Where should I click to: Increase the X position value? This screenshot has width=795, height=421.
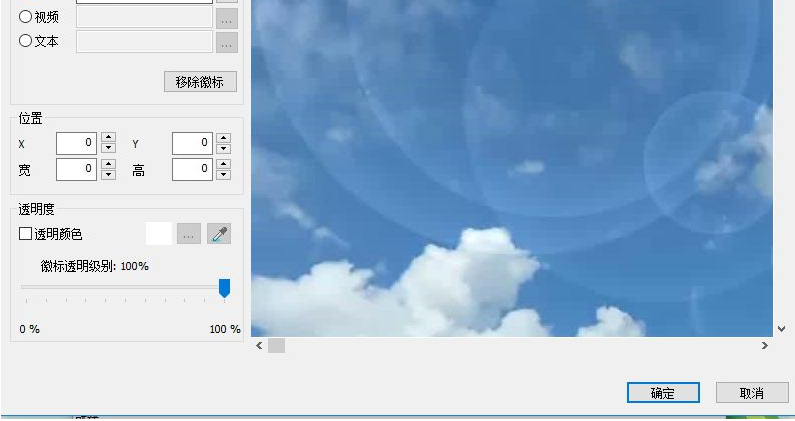coord(109,137)
